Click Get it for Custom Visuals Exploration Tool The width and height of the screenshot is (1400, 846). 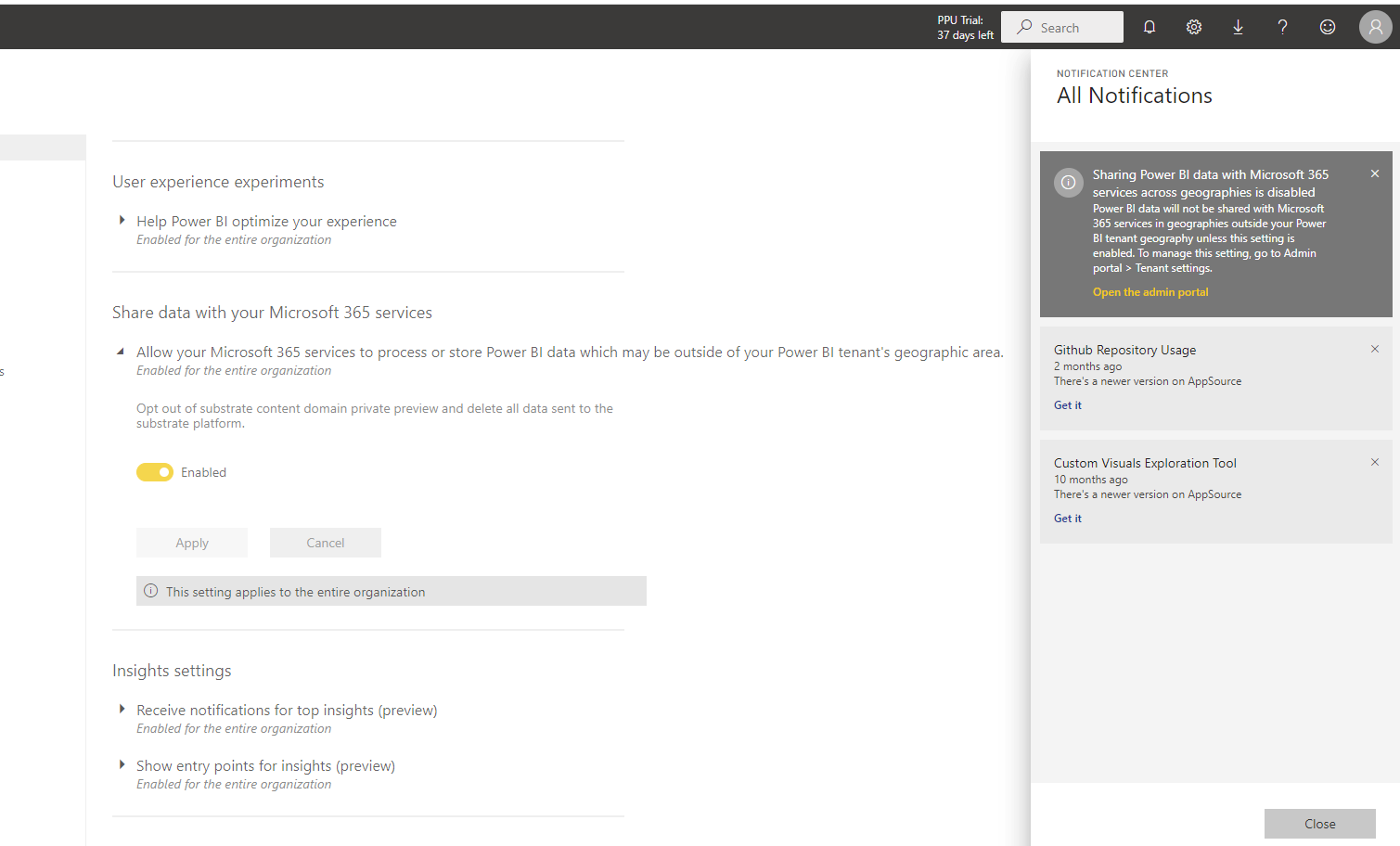(x=1068, y=519)
